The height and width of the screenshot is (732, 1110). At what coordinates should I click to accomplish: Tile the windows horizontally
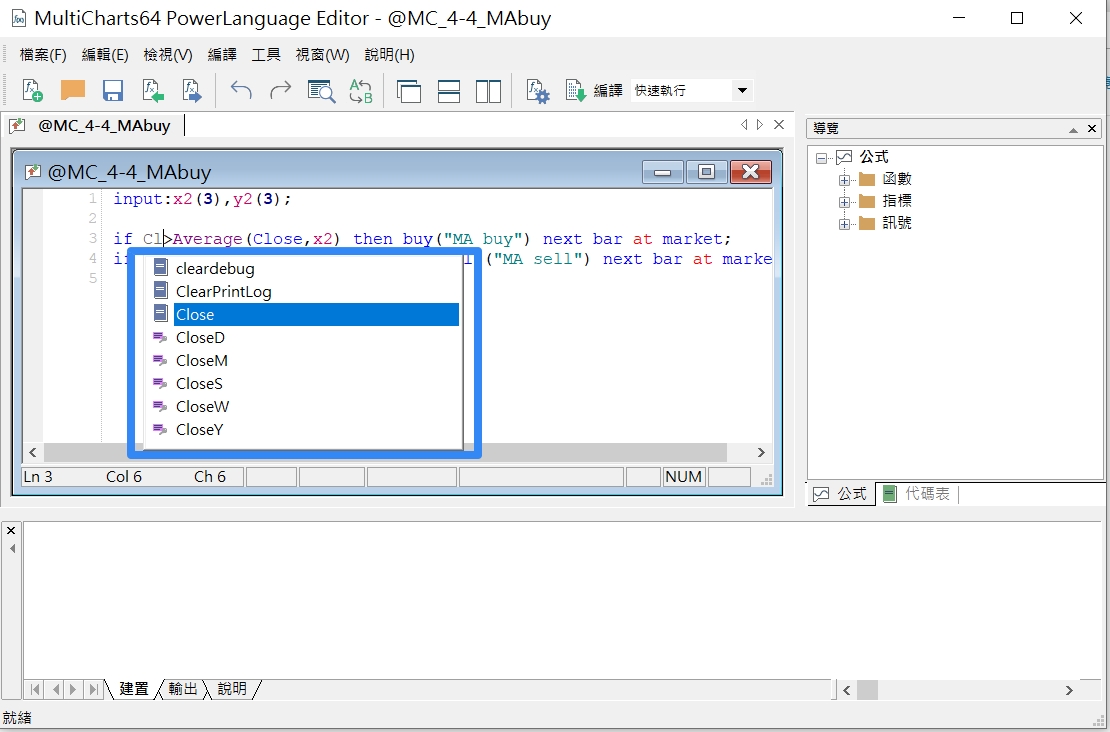pos(449,91)
